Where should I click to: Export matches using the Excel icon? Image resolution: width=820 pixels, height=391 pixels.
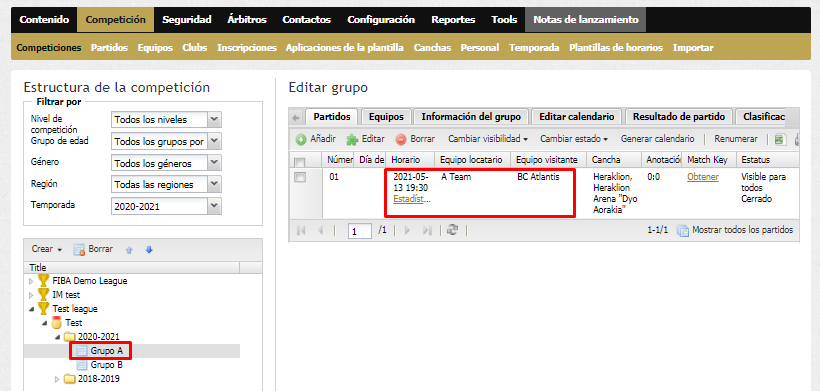[x=780, y=140]
